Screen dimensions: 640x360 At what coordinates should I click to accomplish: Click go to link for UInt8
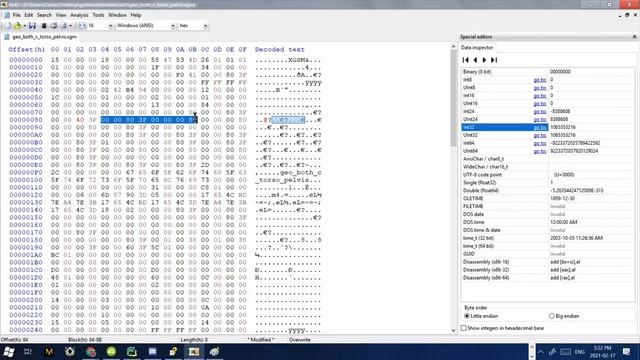point(540,87)
